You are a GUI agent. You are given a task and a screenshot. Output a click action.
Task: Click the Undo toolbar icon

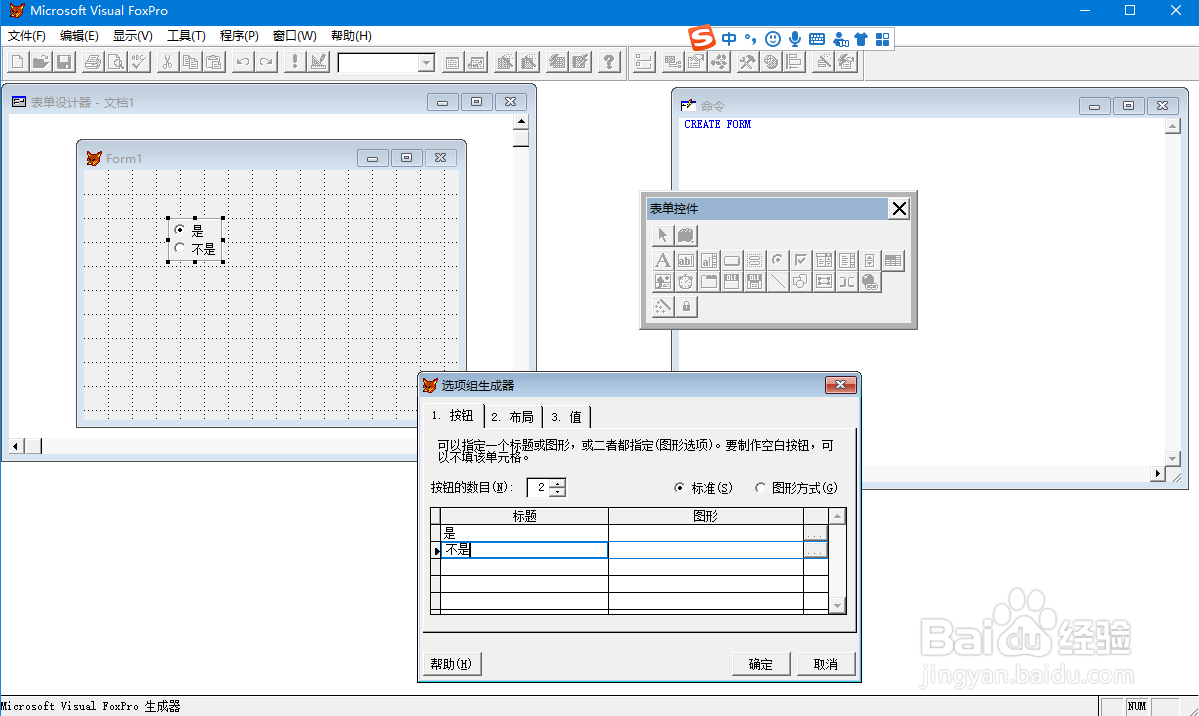pyautogui.click(x=242, y=62)
